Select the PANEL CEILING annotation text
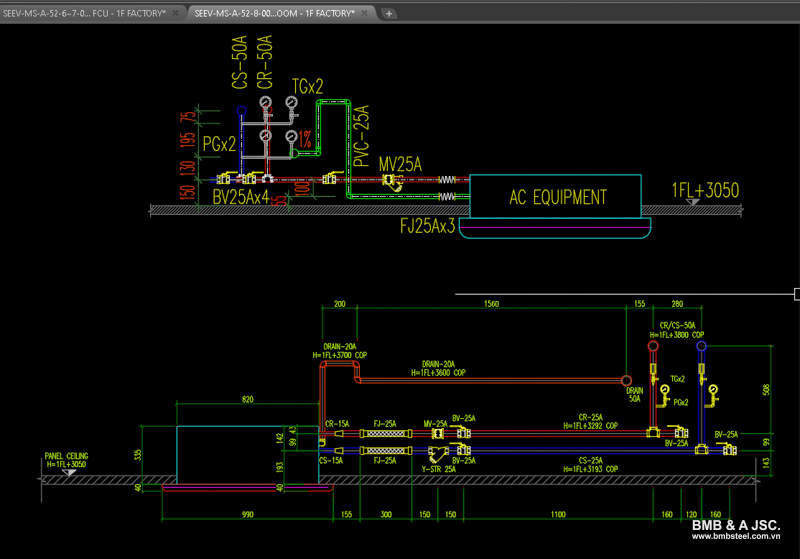Viewport: 800px width, 559px height. [x=66, y=456]
